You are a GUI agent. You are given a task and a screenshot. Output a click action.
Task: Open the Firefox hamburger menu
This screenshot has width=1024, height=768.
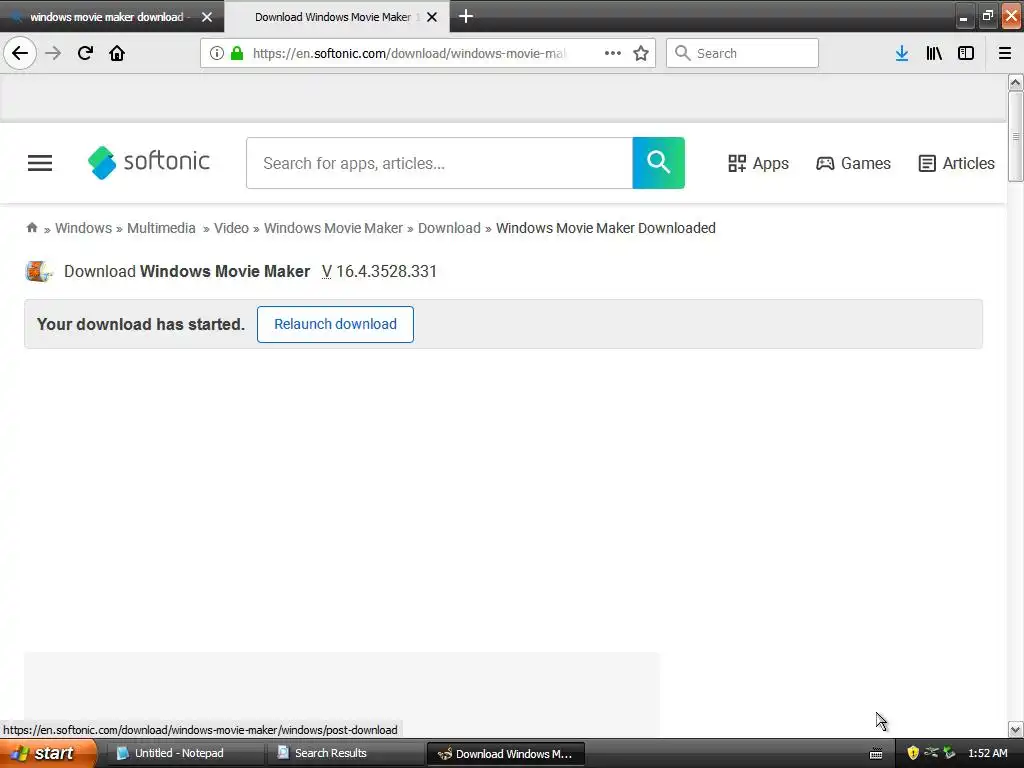point(1005,53)
